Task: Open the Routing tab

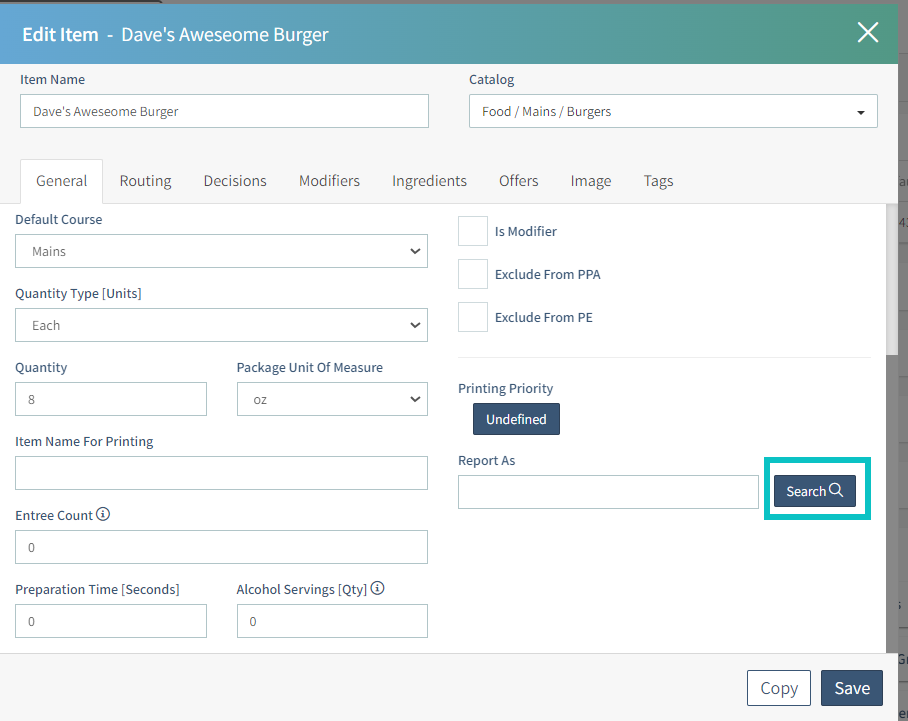Action: [145, 181]
